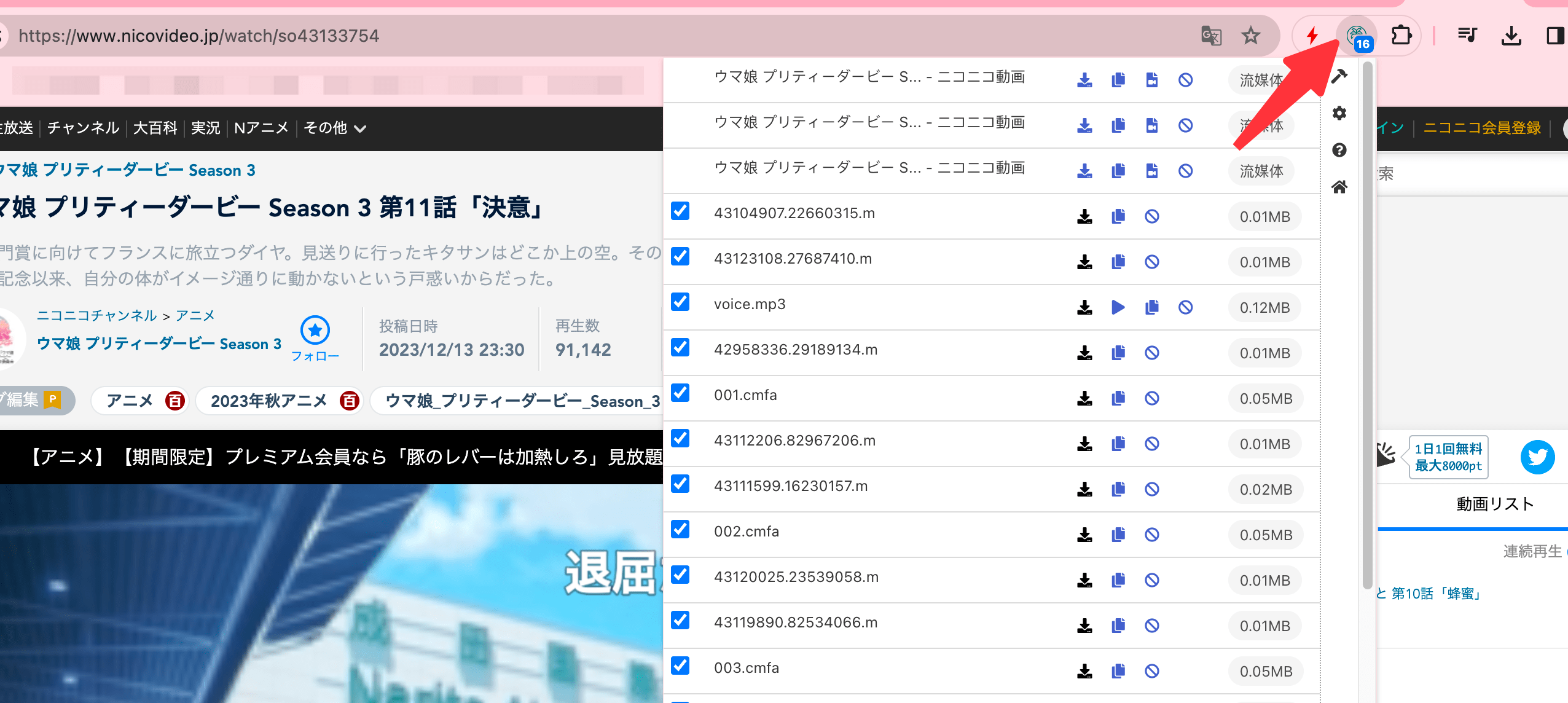Copy link of 43123108.27687410.m
The width and height of the screenshot is (1568, 703).
click(x=1118, y=262)
